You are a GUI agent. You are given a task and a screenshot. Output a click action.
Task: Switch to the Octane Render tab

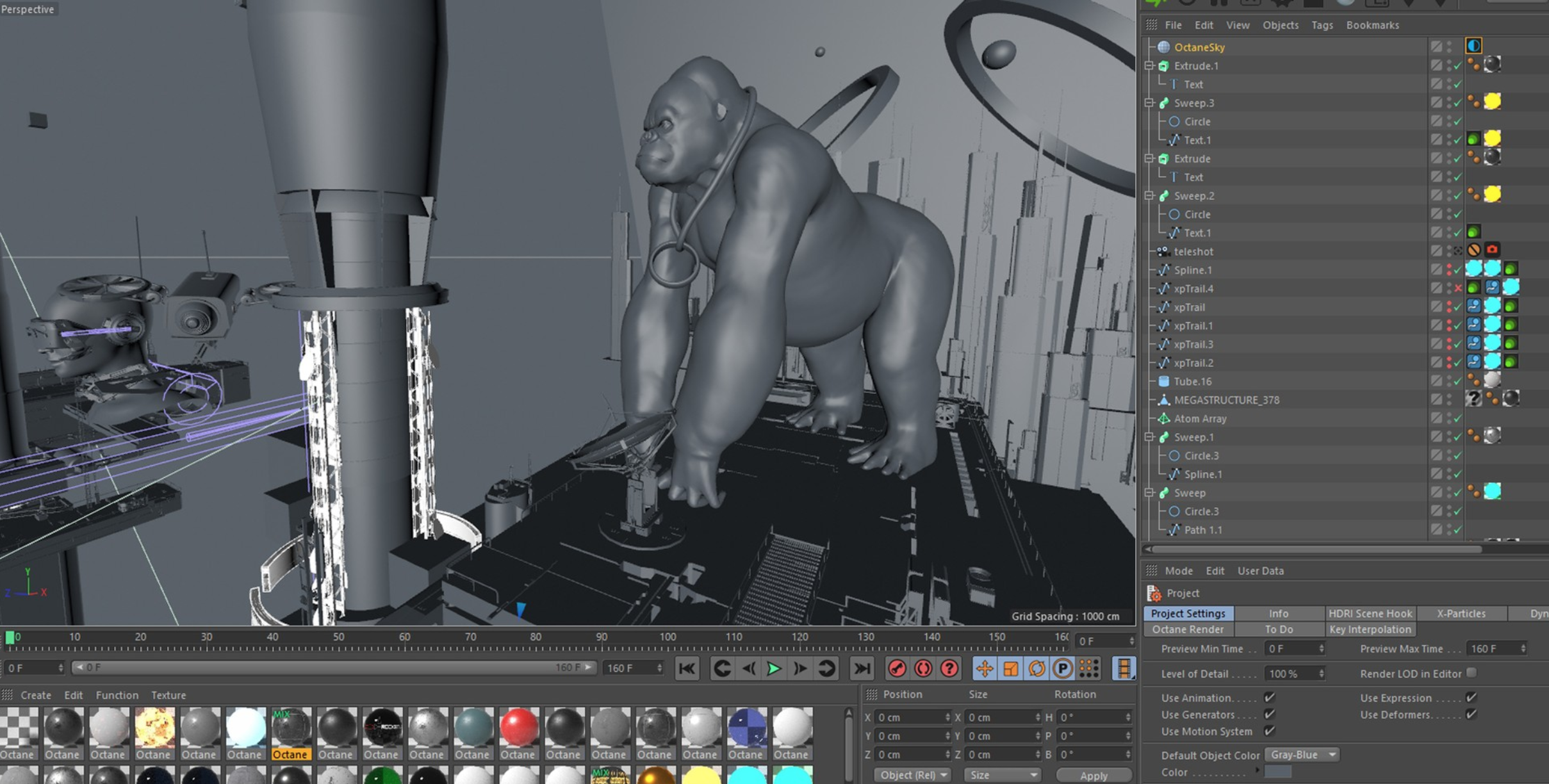coord(1188,630)
